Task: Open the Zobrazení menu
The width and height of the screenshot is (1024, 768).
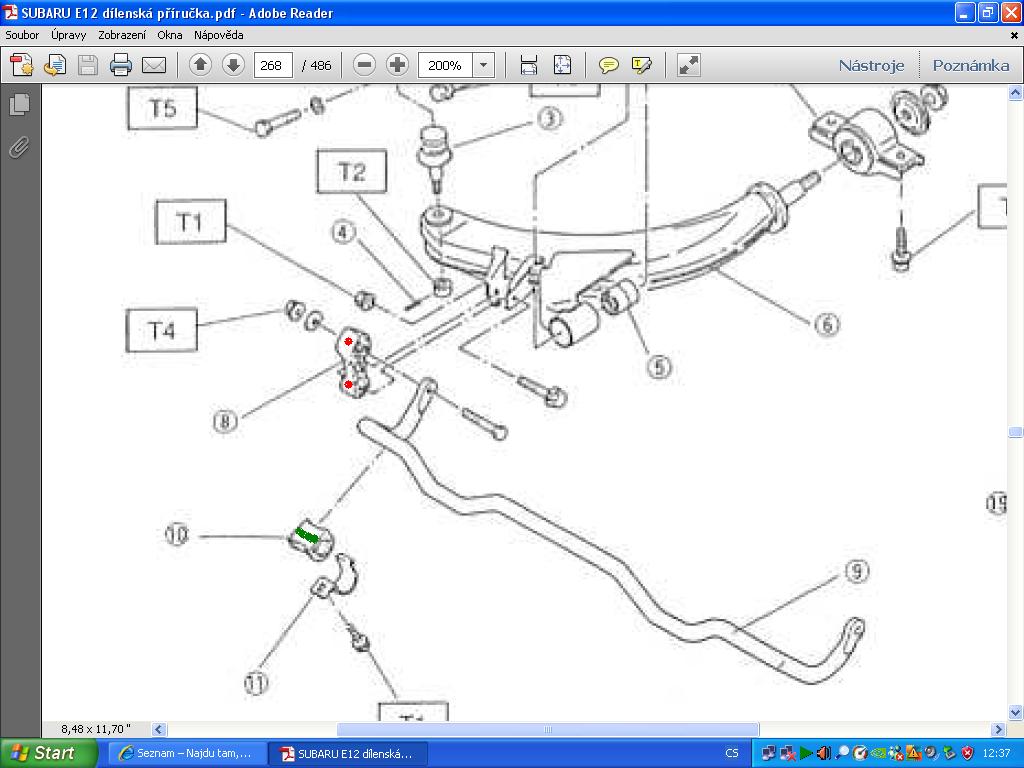Action: (122, 35)
